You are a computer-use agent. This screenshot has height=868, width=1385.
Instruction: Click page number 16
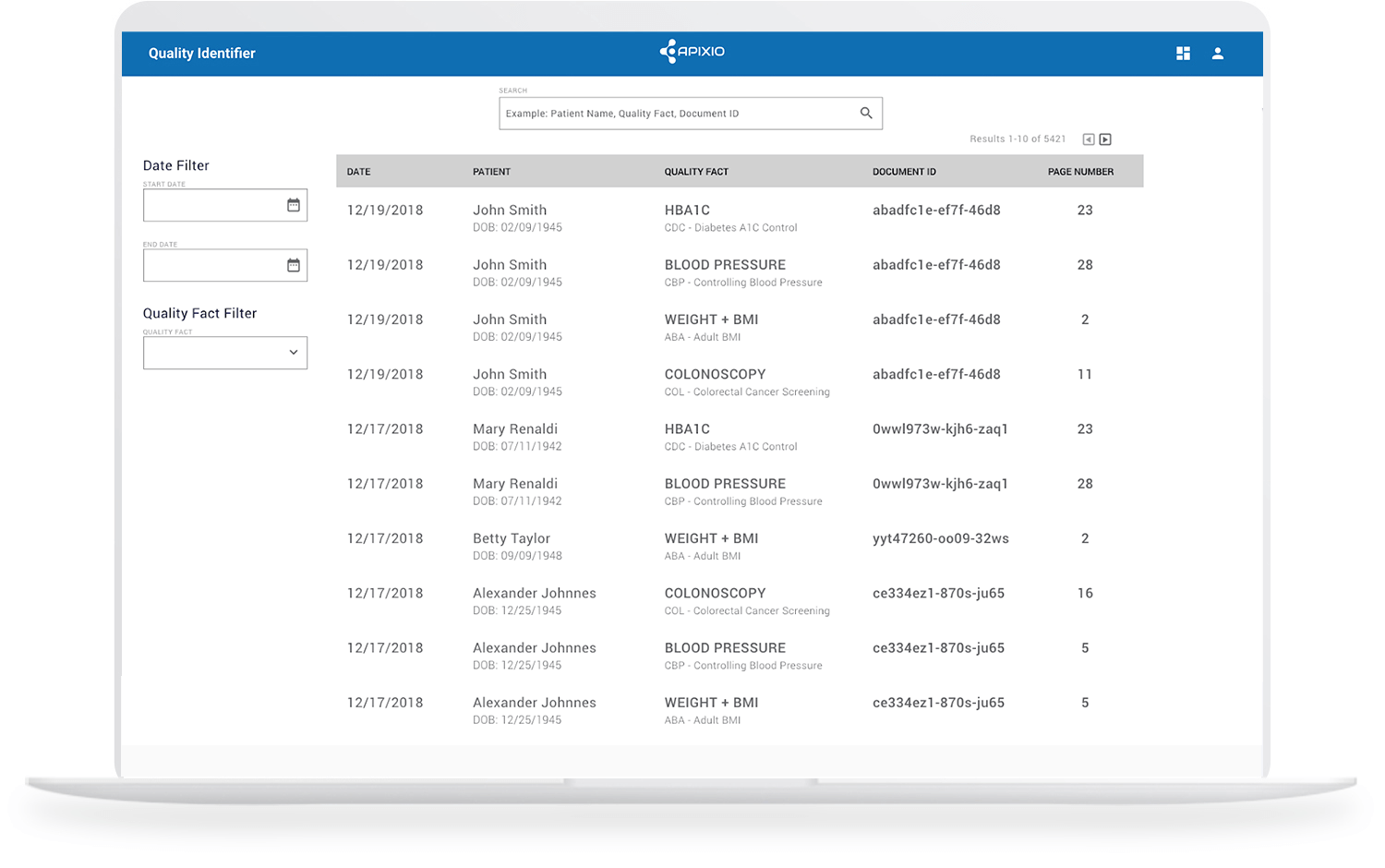click(x=1085, y=593)
